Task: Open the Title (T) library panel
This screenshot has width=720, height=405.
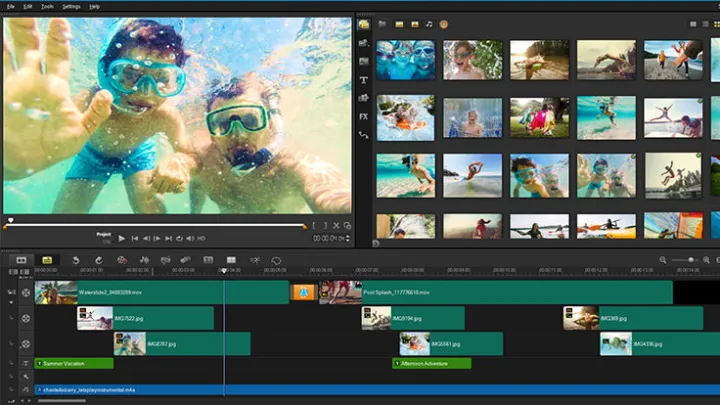Action: pos(364,79)
